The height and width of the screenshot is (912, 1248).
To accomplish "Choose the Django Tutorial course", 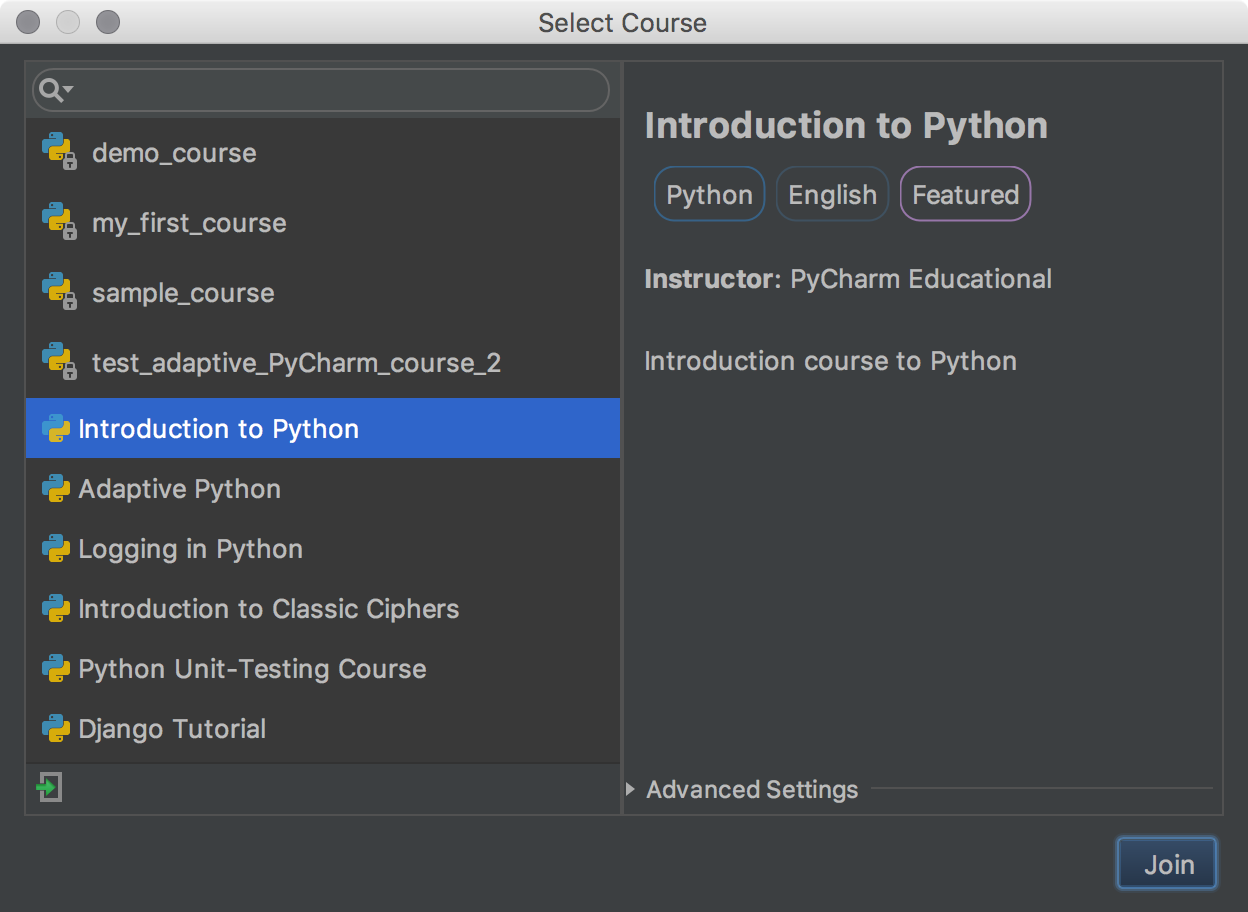I will pyautogui.click(x=323, y=728).
